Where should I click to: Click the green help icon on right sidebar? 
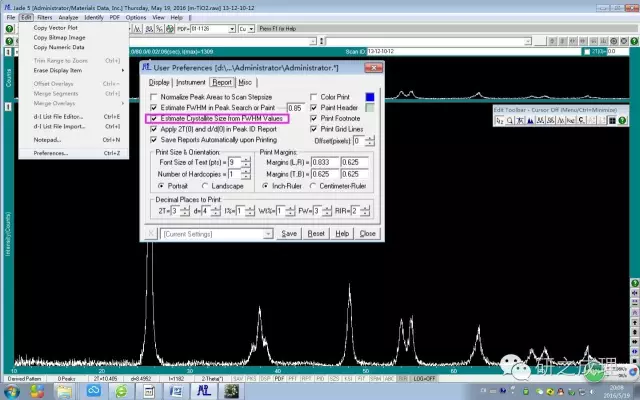(x=635, y=283)
